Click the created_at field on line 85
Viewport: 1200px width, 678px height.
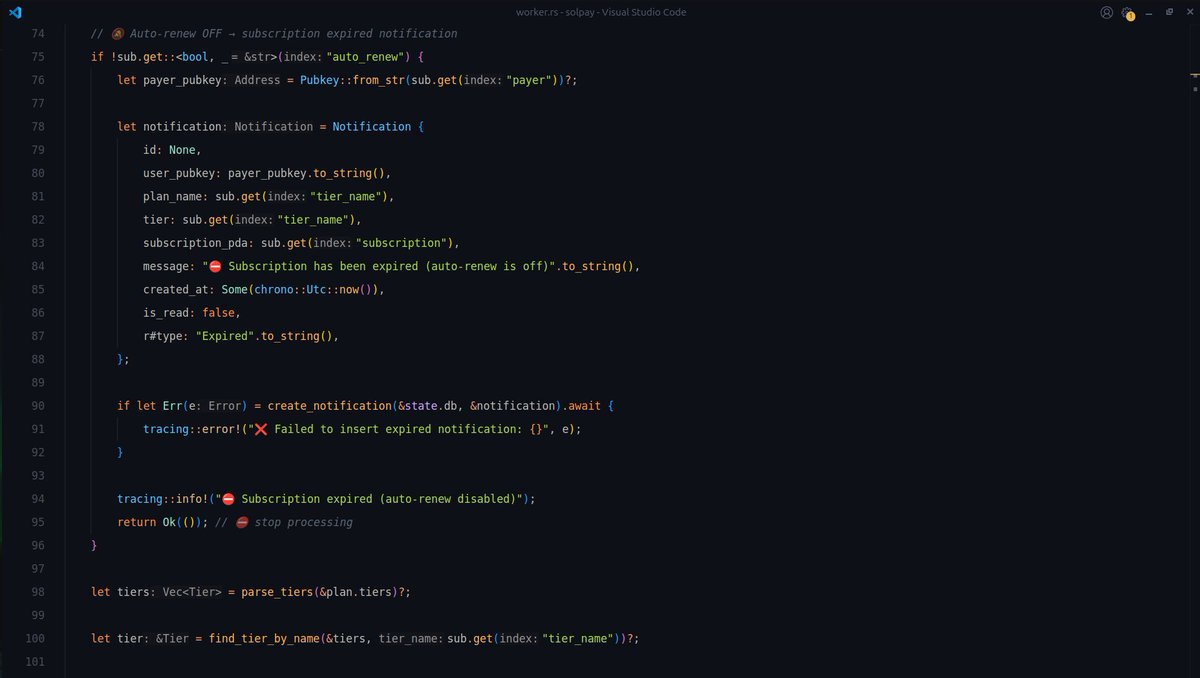tap(176, 289)
